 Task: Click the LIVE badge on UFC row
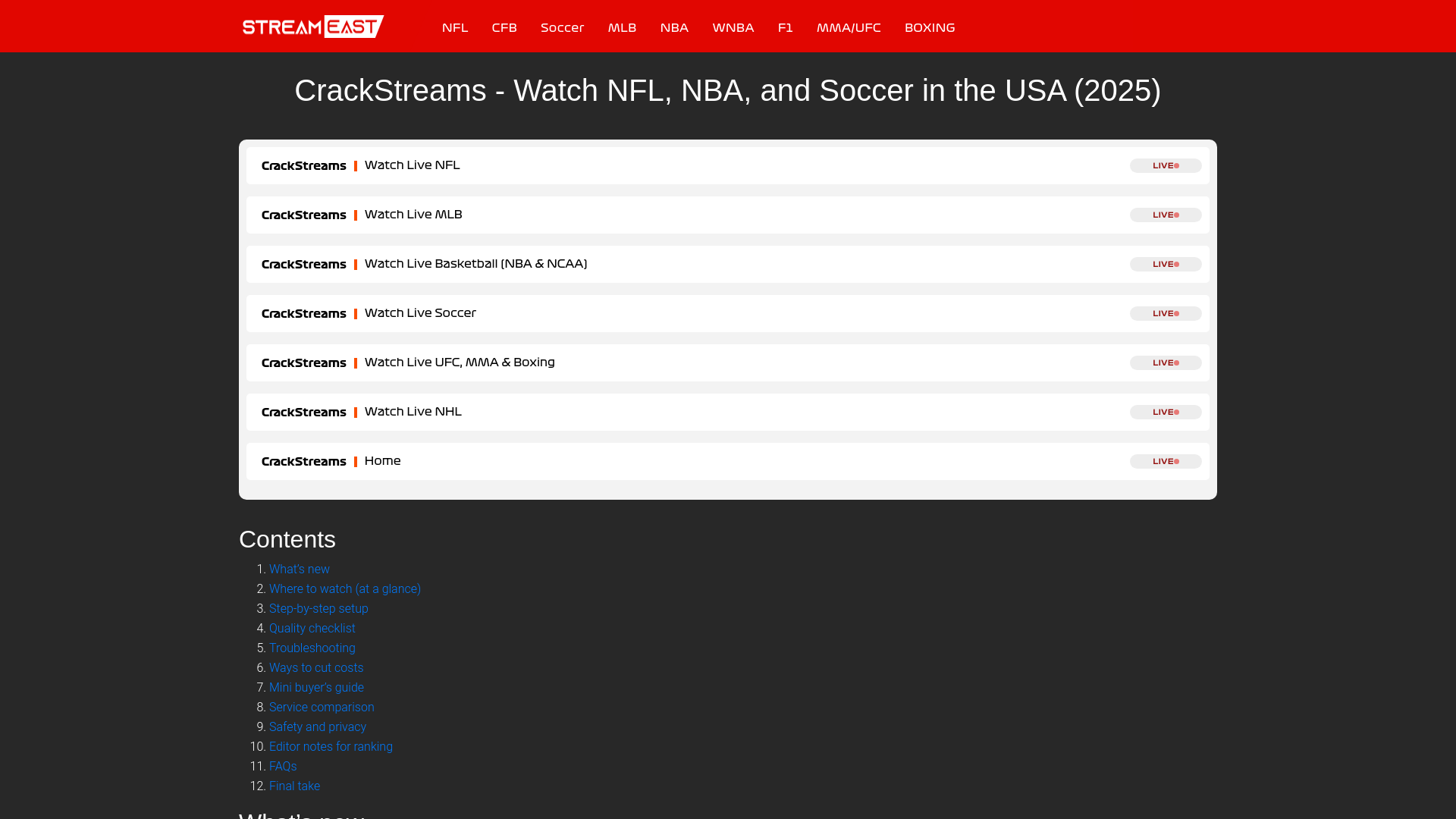tap(1166, 362)
